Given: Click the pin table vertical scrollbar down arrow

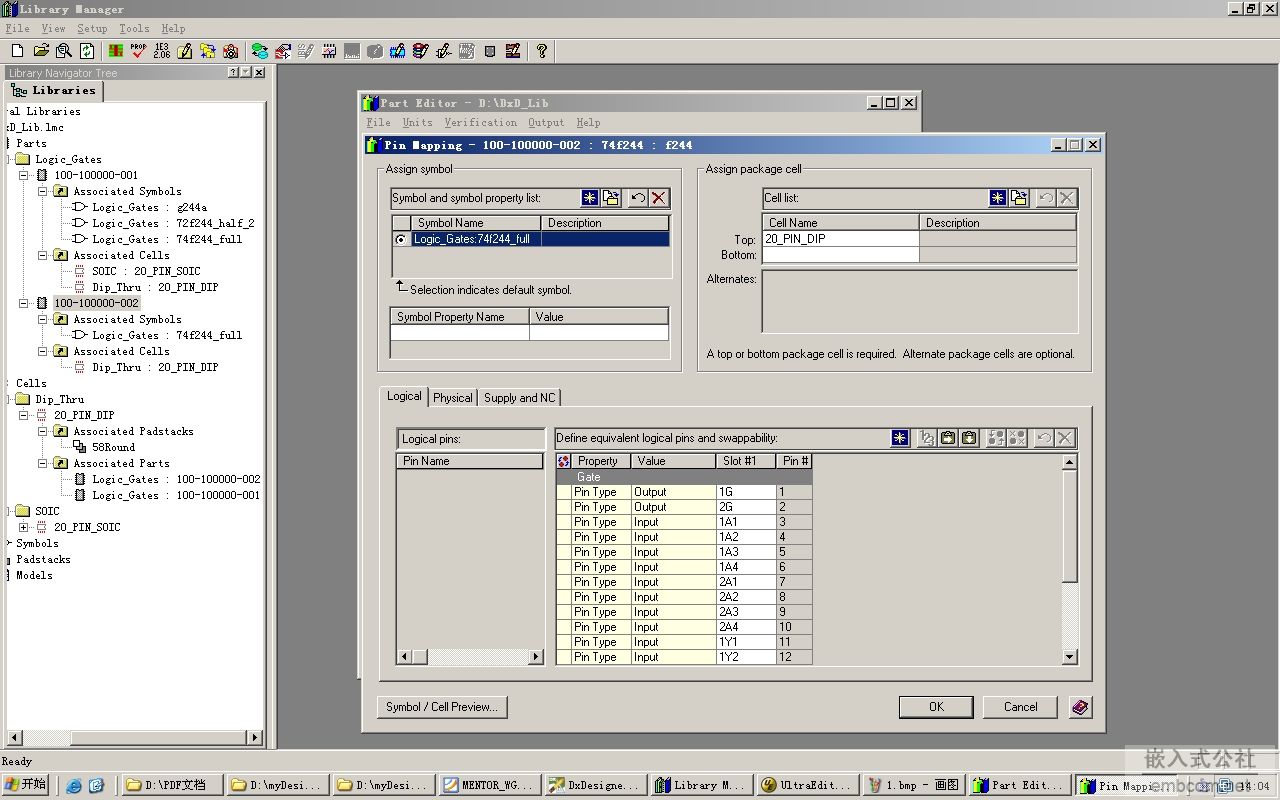Looking at the screenshot, I should coord(1070,657).
